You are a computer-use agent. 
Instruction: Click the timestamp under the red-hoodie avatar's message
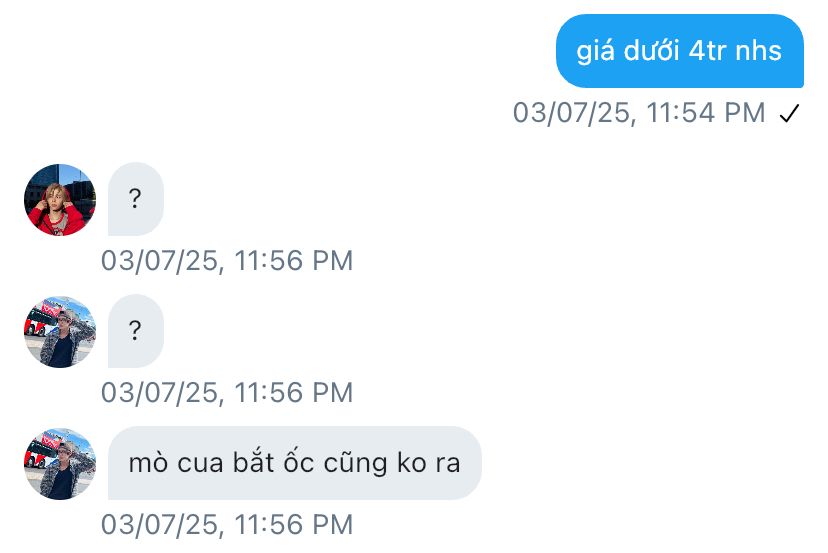[x=227, y=261]
